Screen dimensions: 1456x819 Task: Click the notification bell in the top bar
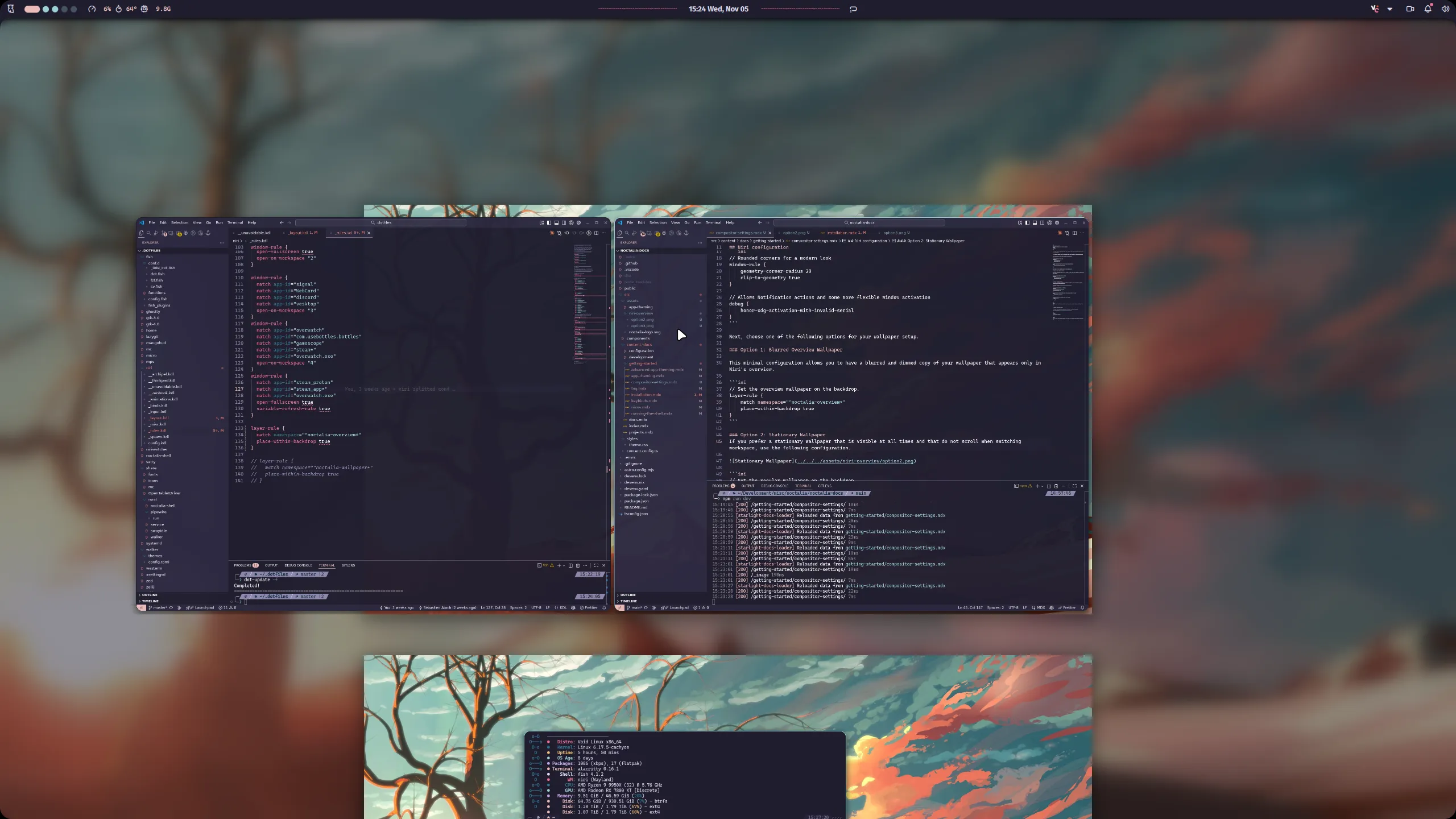point(1428,9)
